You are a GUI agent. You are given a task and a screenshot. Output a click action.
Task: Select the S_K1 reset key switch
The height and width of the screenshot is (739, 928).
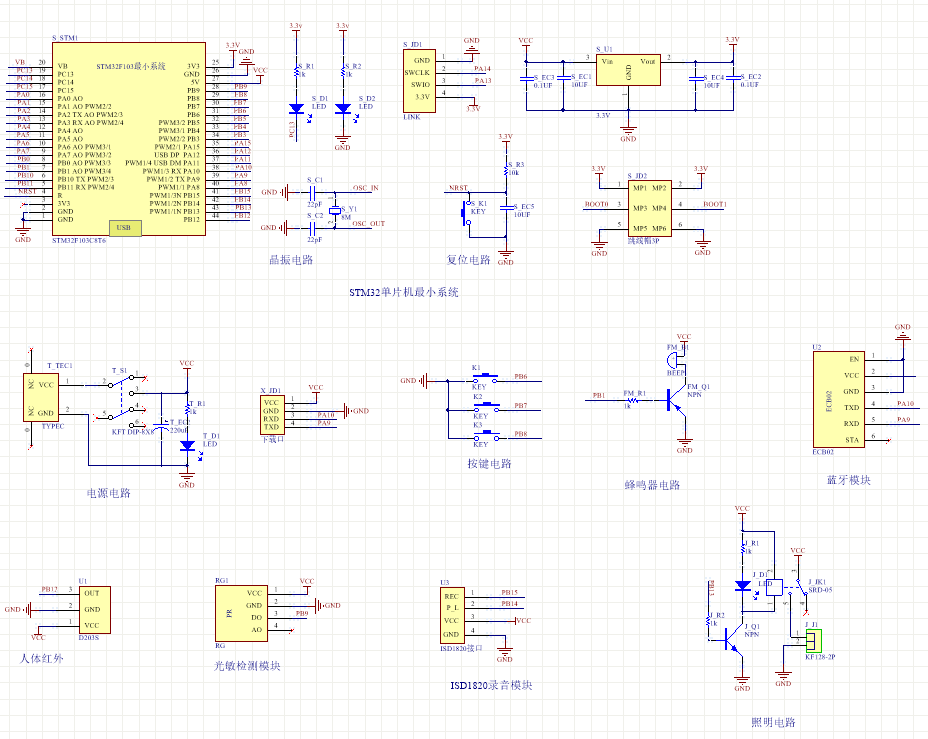[x=469, y=210]
